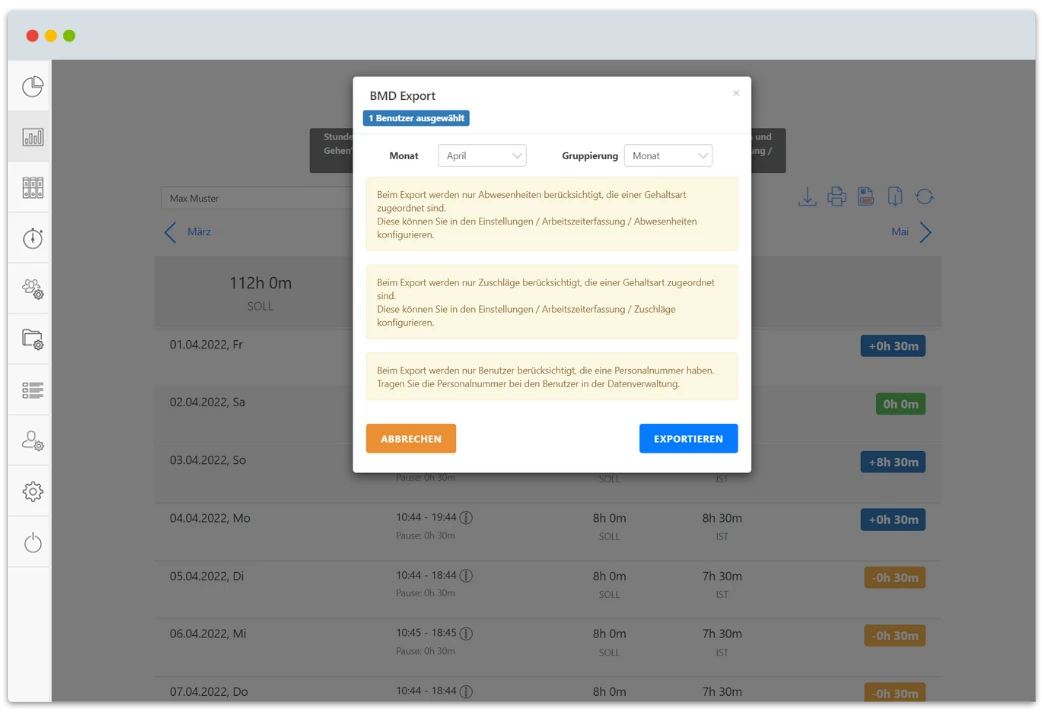This screenshot has height=714, width=1042.
Task: Click the printer icon in toolbar
Action: (x=836, y=197)
